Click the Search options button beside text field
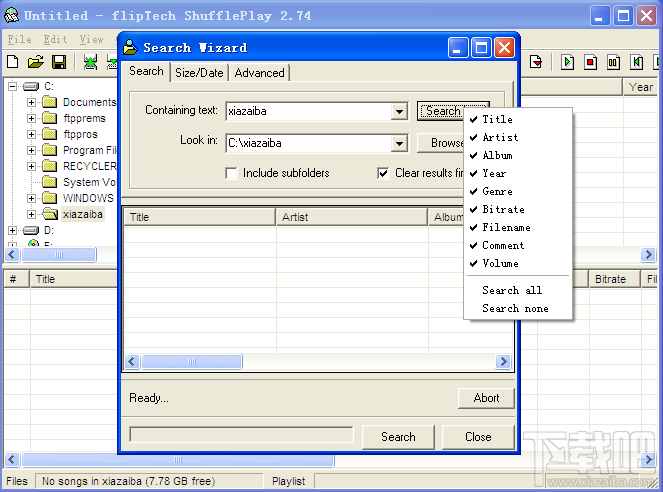Viewport: 663px width, 492px height. coord(441,111)
